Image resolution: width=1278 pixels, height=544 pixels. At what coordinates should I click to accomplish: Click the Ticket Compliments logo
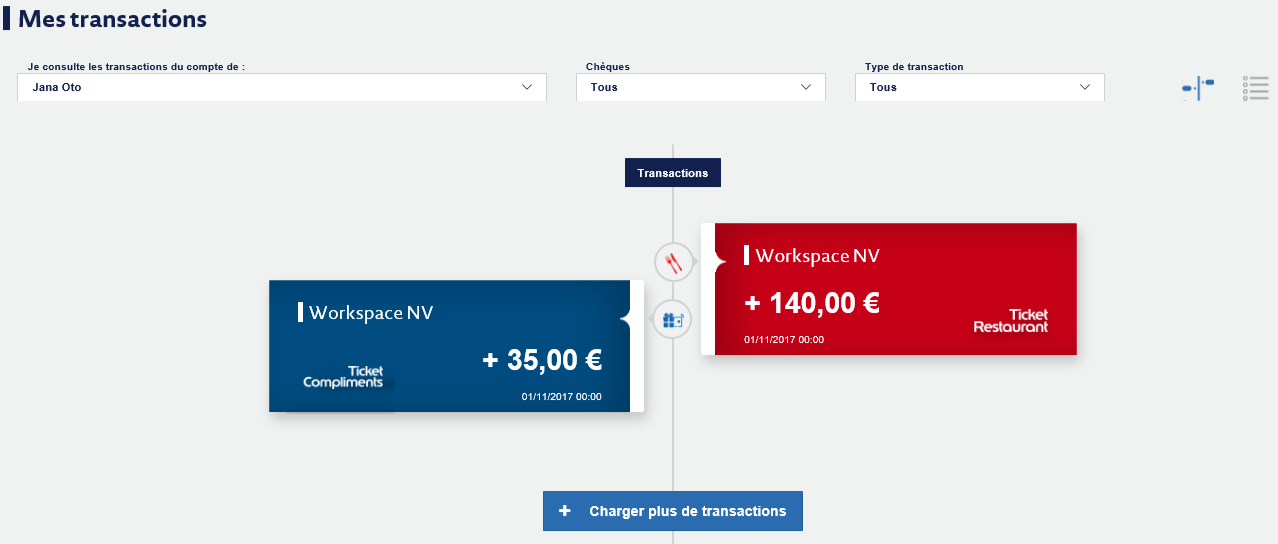[343, 377]
